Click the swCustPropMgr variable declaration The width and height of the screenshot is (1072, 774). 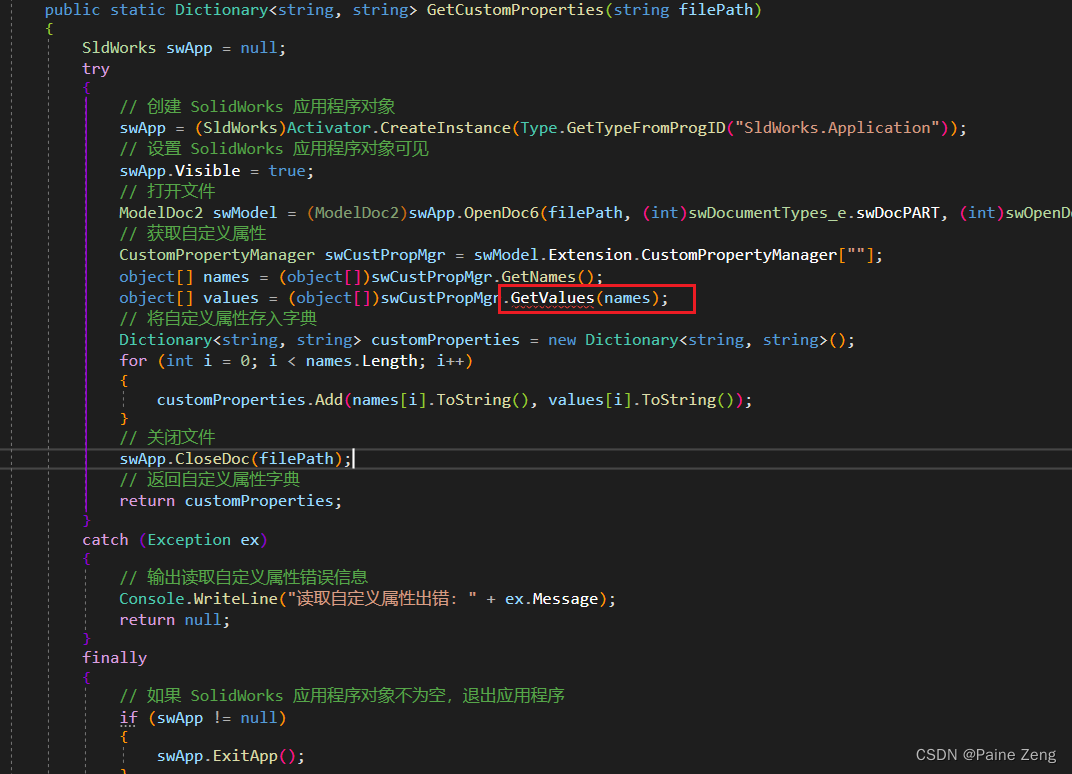tap(385, 255)
